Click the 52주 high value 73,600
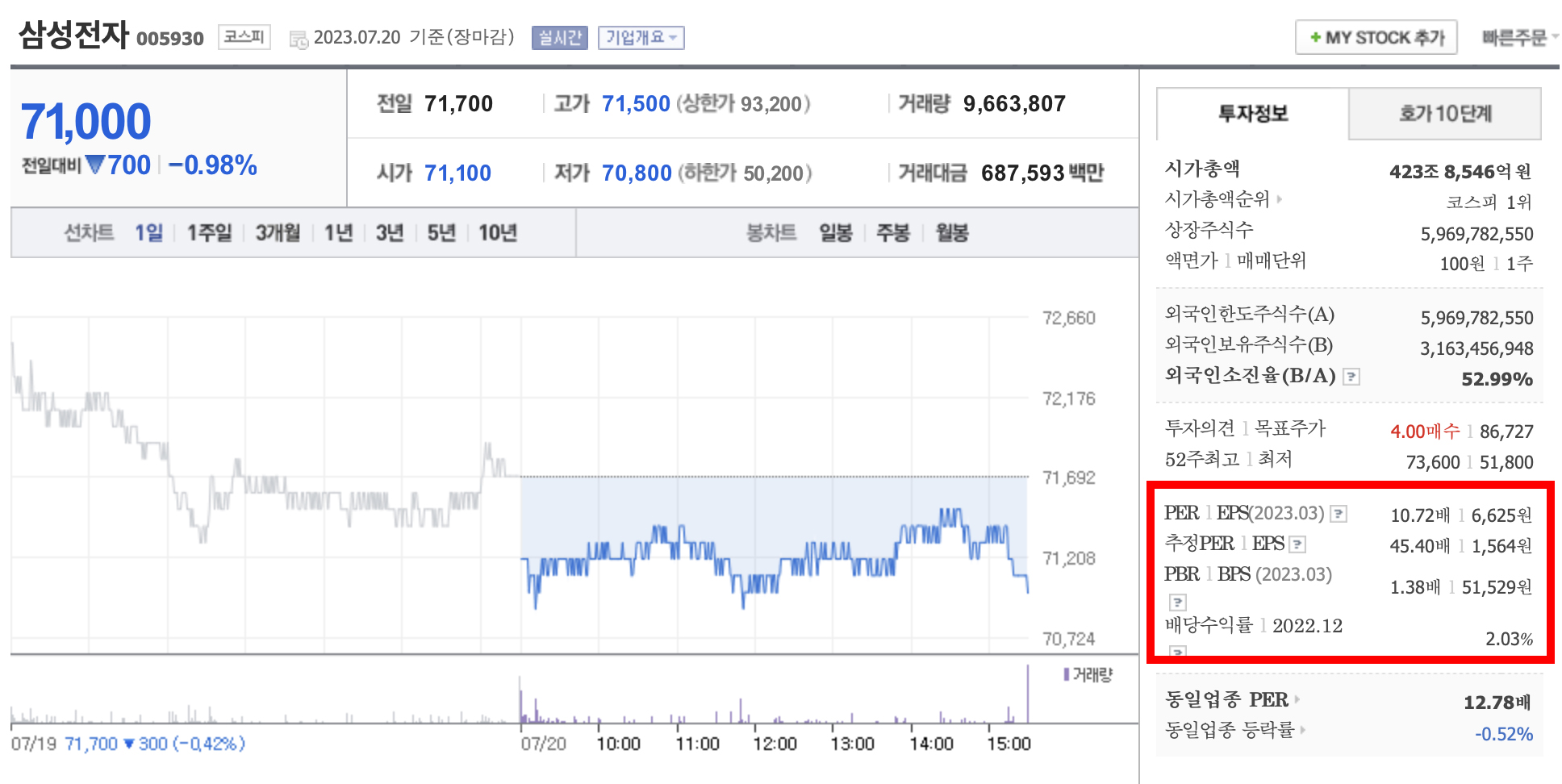This screenshot has width=1562, height=784. pyautogui.click(x=1433, y=462)
